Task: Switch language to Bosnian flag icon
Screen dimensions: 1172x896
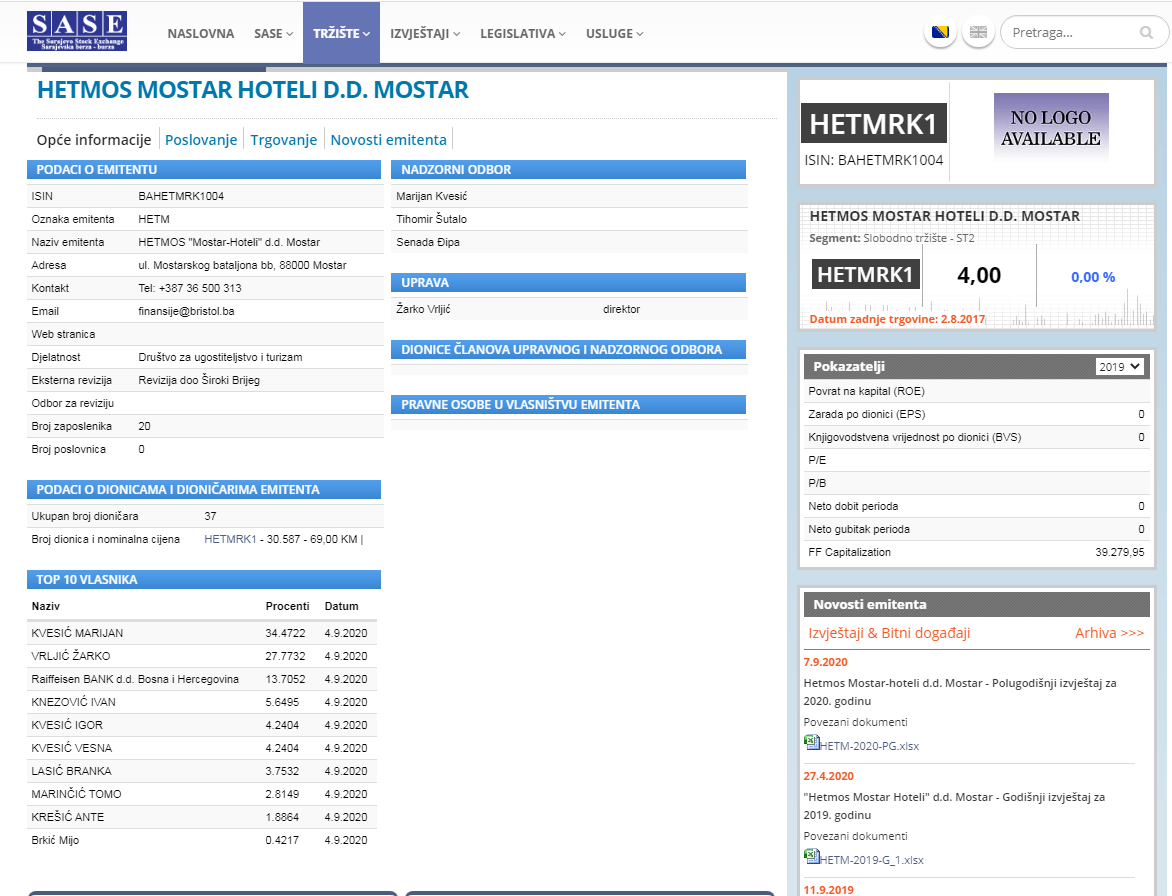Action: tap(940, 32)
